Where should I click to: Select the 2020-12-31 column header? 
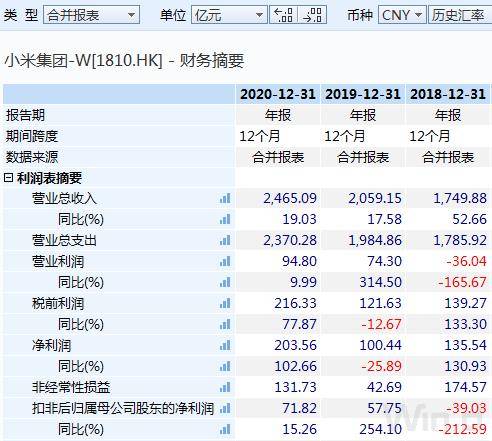(278, 94)
